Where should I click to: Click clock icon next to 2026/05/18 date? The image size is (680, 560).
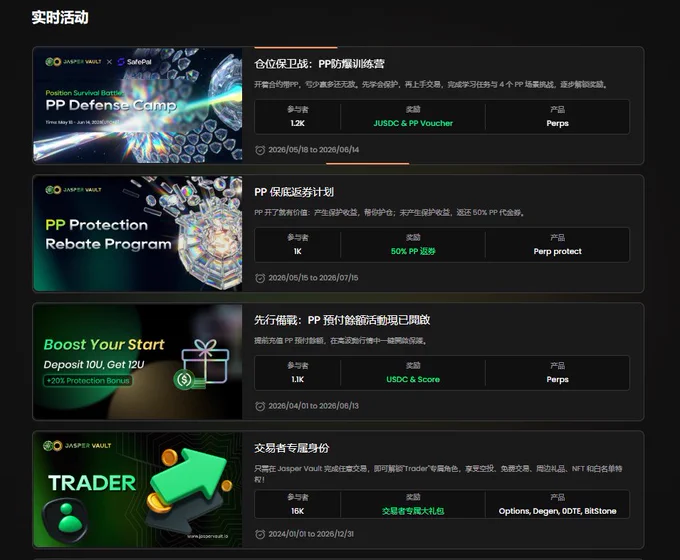click(260, 150)
